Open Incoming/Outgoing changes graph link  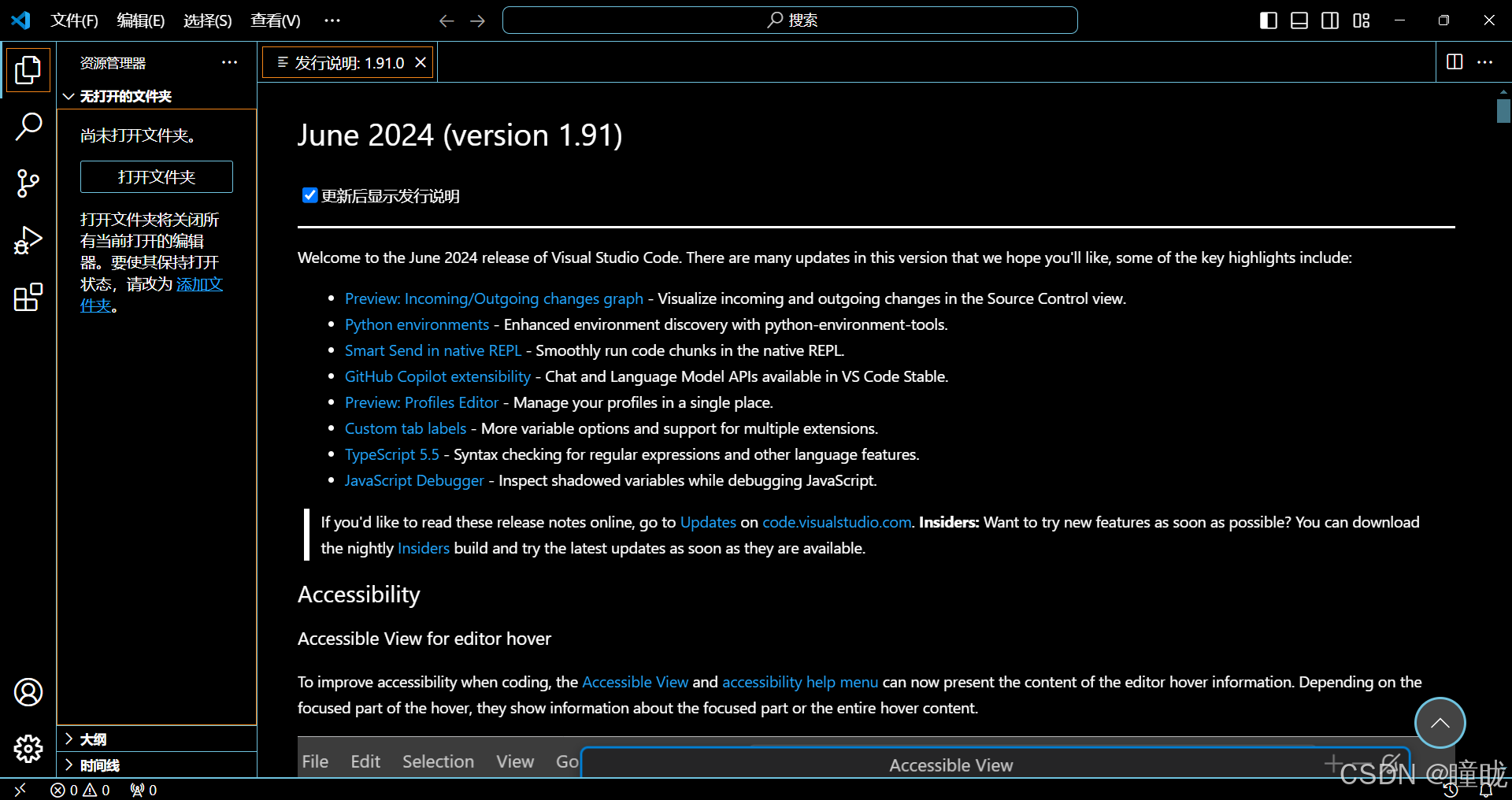494,298
